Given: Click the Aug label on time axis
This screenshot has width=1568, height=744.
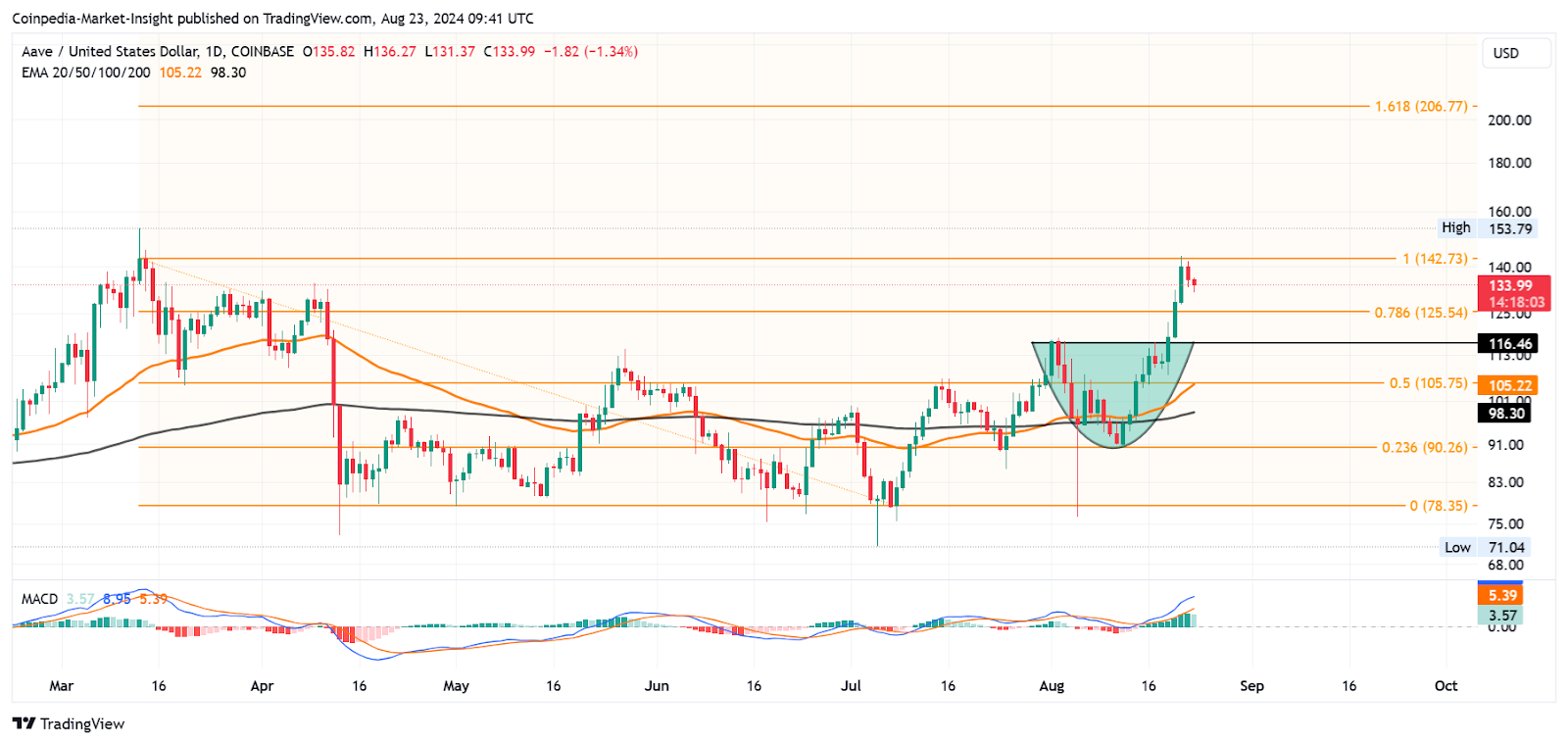Looking at the screenshot, I should click(x=1052, y=685).
